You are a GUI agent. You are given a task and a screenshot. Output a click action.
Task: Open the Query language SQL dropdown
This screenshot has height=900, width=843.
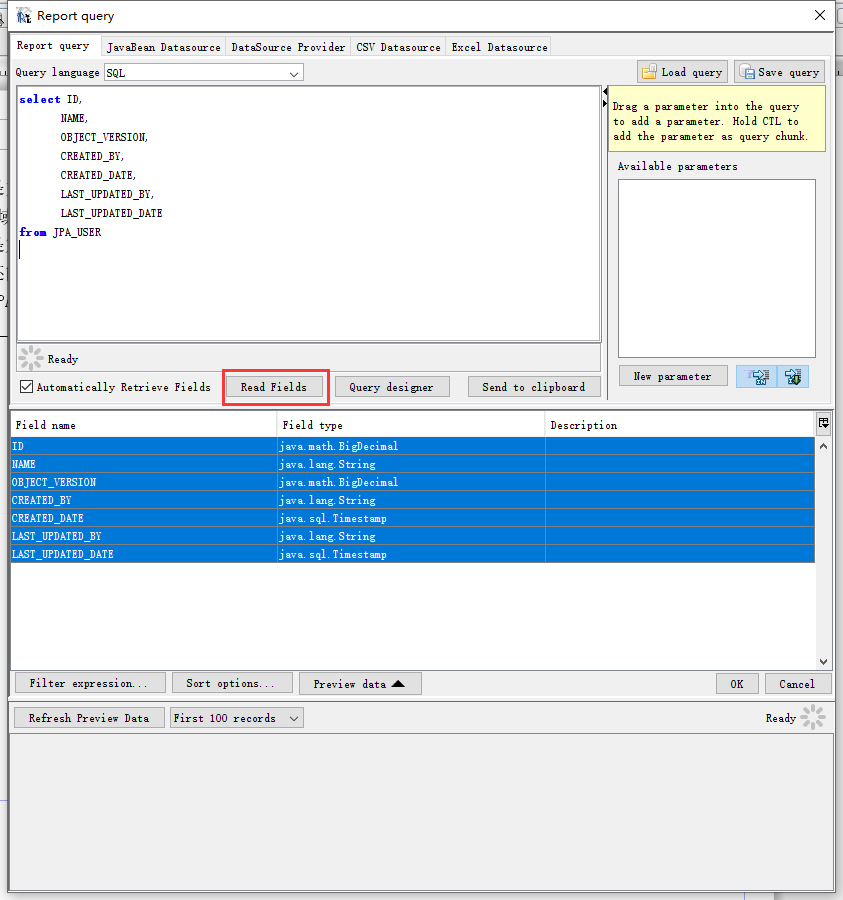[x=204, y=73]
